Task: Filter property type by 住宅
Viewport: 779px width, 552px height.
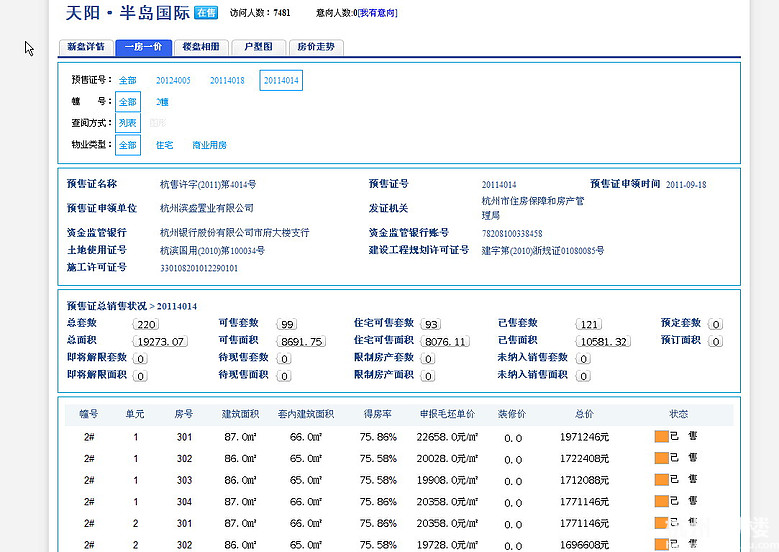Action: [x=164, y=145]
